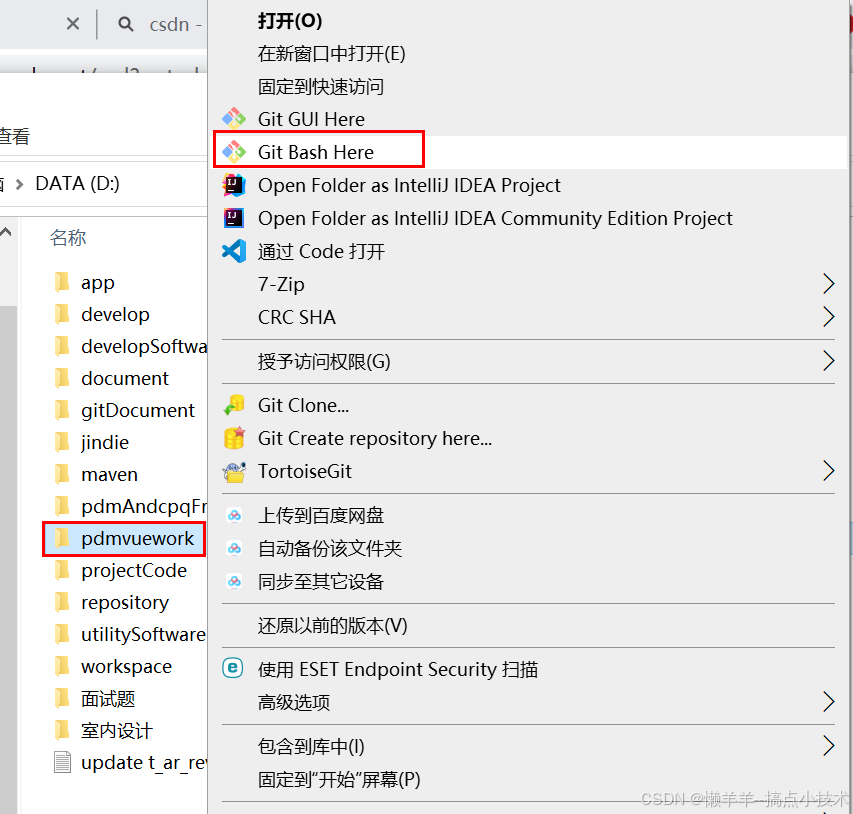
Task: Click the Git Bash Here icon
Action: tap(234, 152)
